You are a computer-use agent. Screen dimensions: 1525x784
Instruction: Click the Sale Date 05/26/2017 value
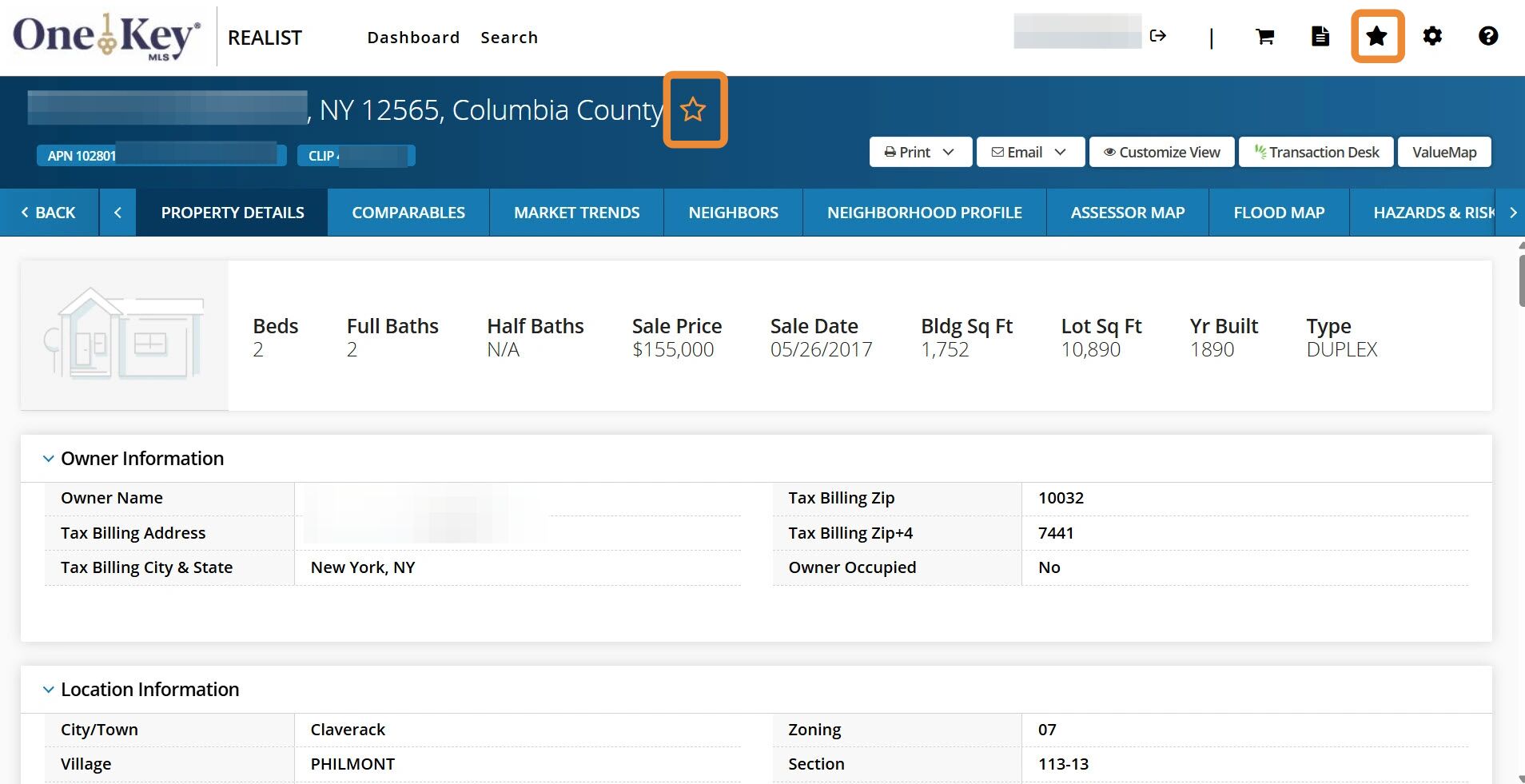821,349
